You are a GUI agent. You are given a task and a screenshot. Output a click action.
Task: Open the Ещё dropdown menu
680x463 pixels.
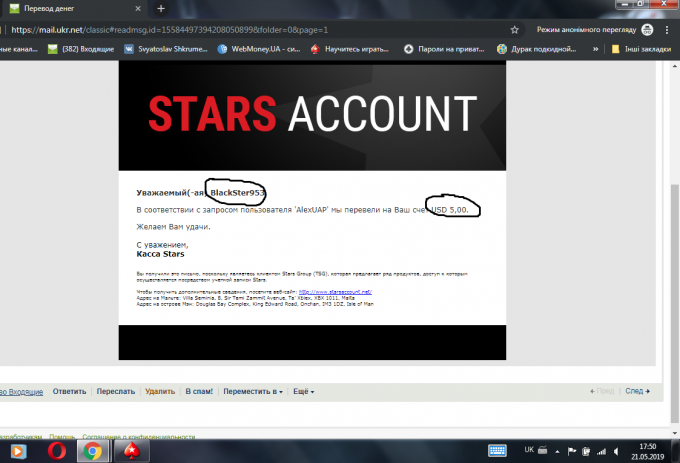click(304, 391)
